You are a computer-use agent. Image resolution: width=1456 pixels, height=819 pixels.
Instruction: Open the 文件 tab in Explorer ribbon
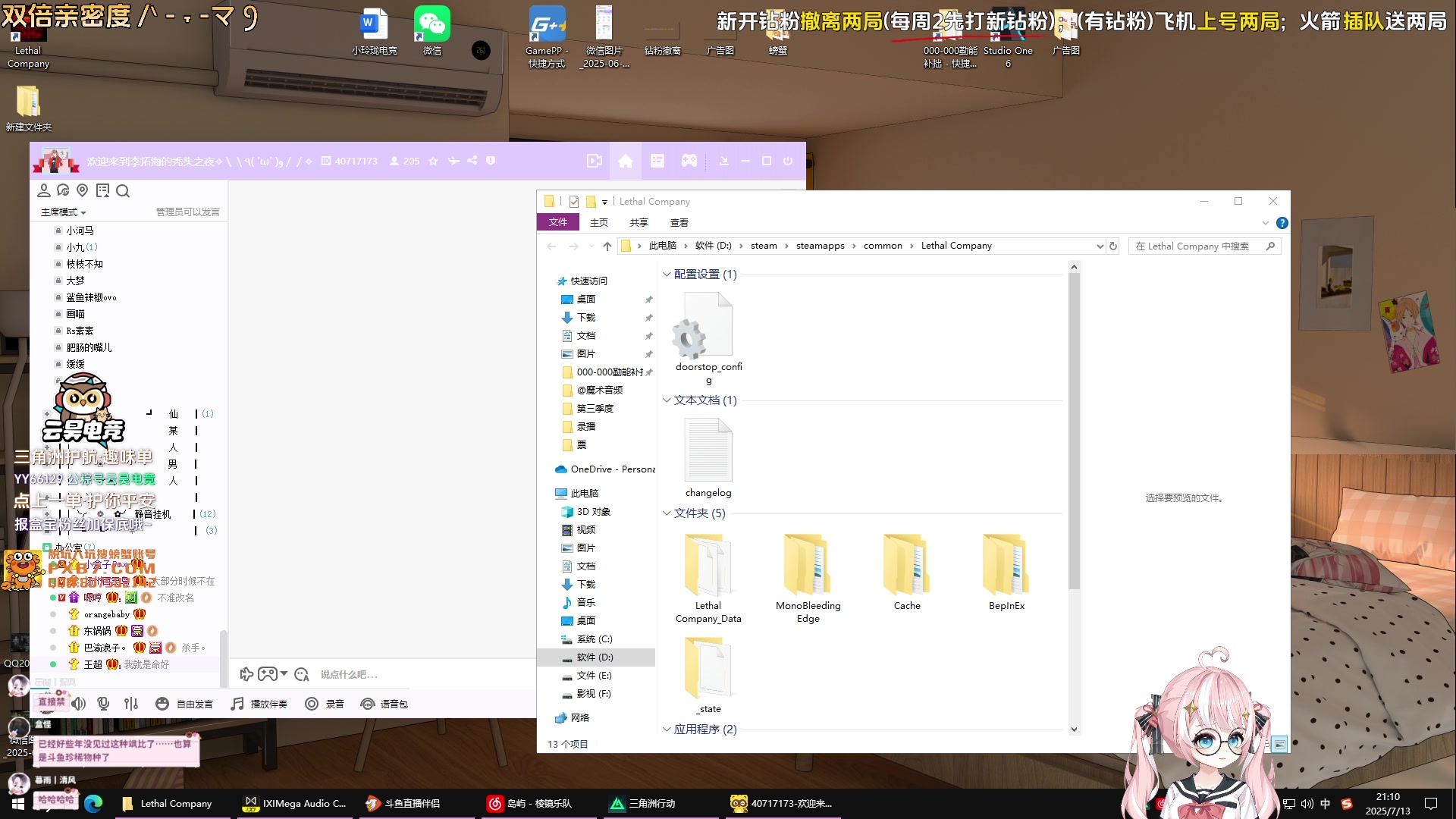(x=558, y=222)
